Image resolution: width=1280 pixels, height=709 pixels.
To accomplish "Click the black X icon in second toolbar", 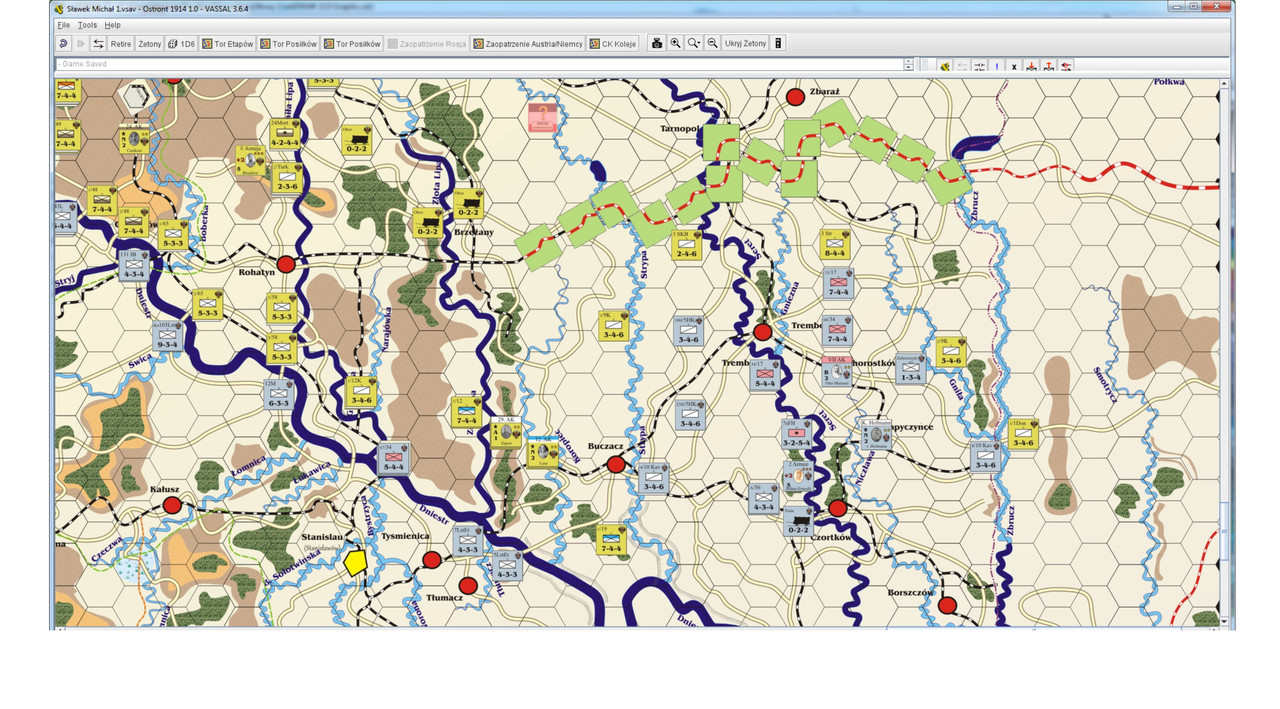I will click(1014, 66).
